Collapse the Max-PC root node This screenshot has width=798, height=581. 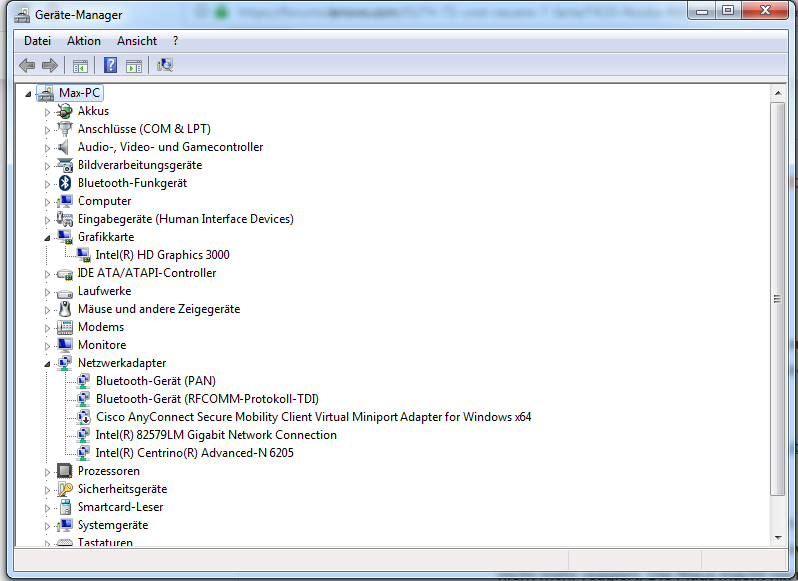click(x=28, y=94)
